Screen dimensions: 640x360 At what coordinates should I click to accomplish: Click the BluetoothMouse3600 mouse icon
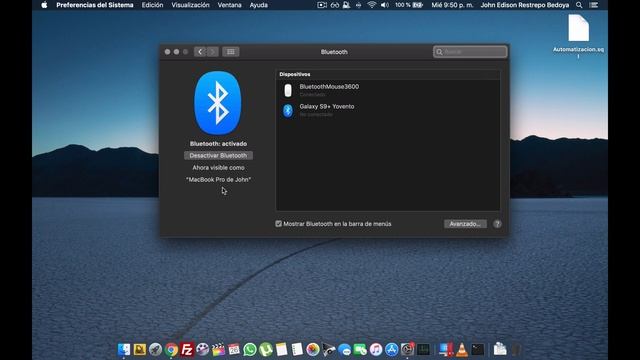click(288, 90)
